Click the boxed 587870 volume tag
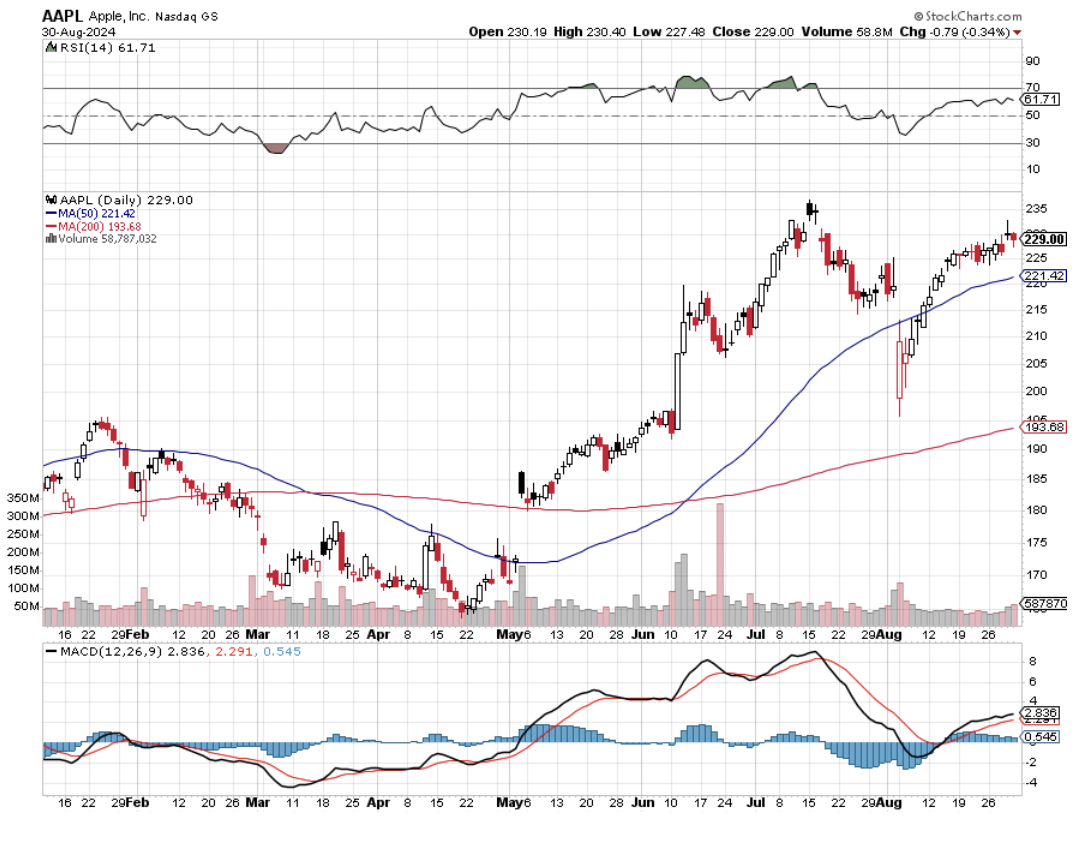Screen dimensions: 1086x842 1044,604
